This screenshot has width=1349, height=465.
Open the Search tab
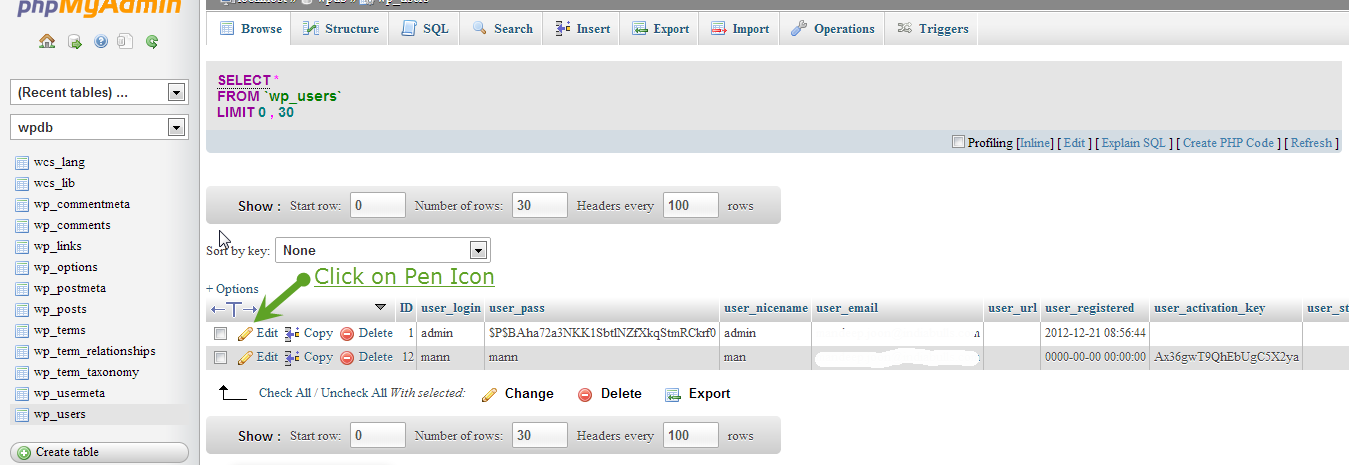[x=502, y=29]
